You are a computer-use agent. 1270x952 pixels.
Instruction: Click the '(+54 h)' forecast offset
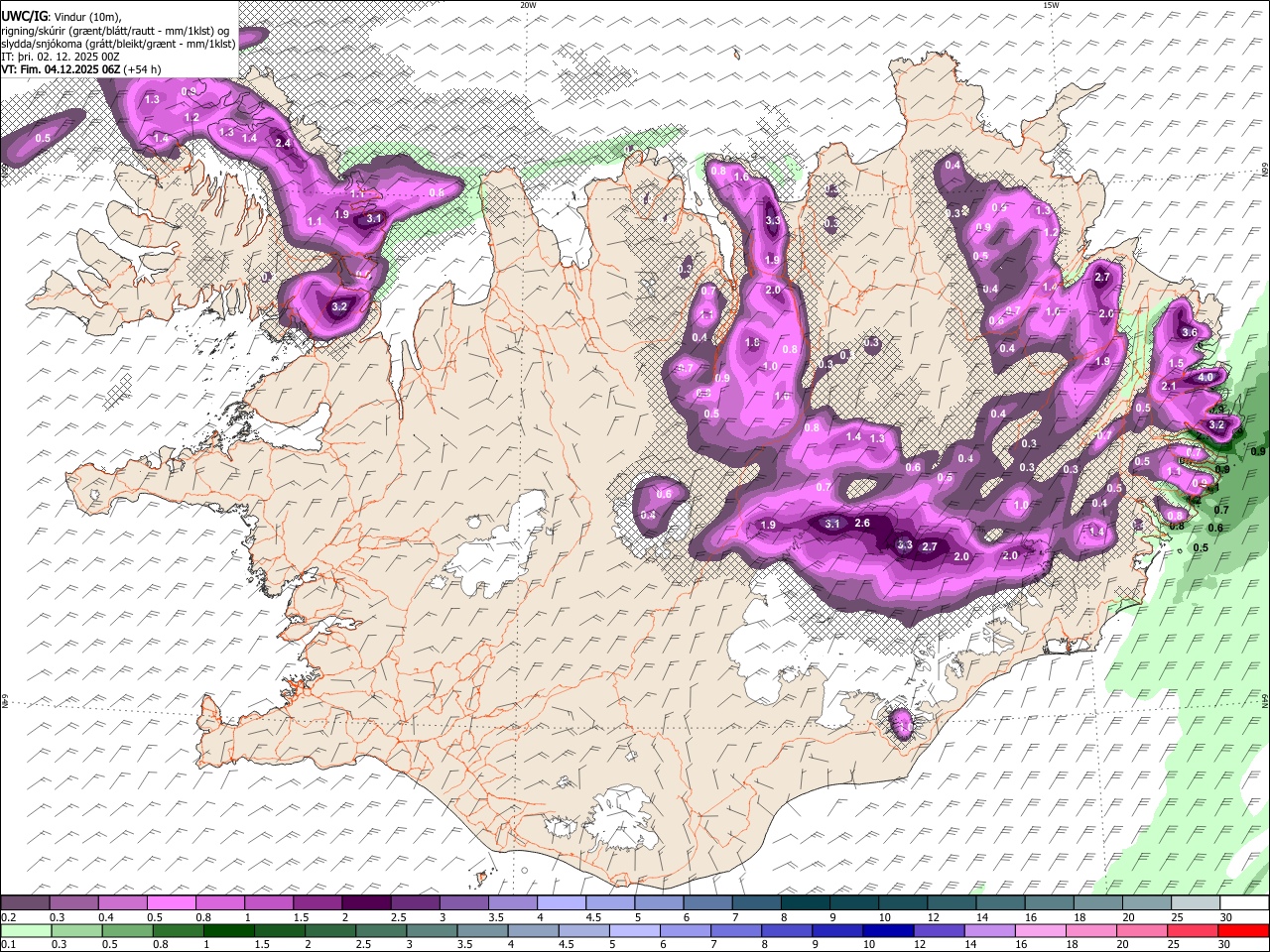coord(143,69)
